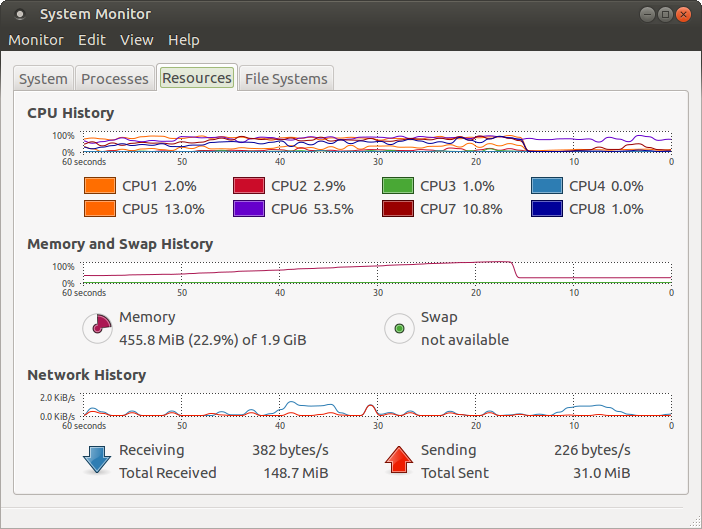Open the View menu
This screenshot has height=529, width=702.
(x=137, y=40)
